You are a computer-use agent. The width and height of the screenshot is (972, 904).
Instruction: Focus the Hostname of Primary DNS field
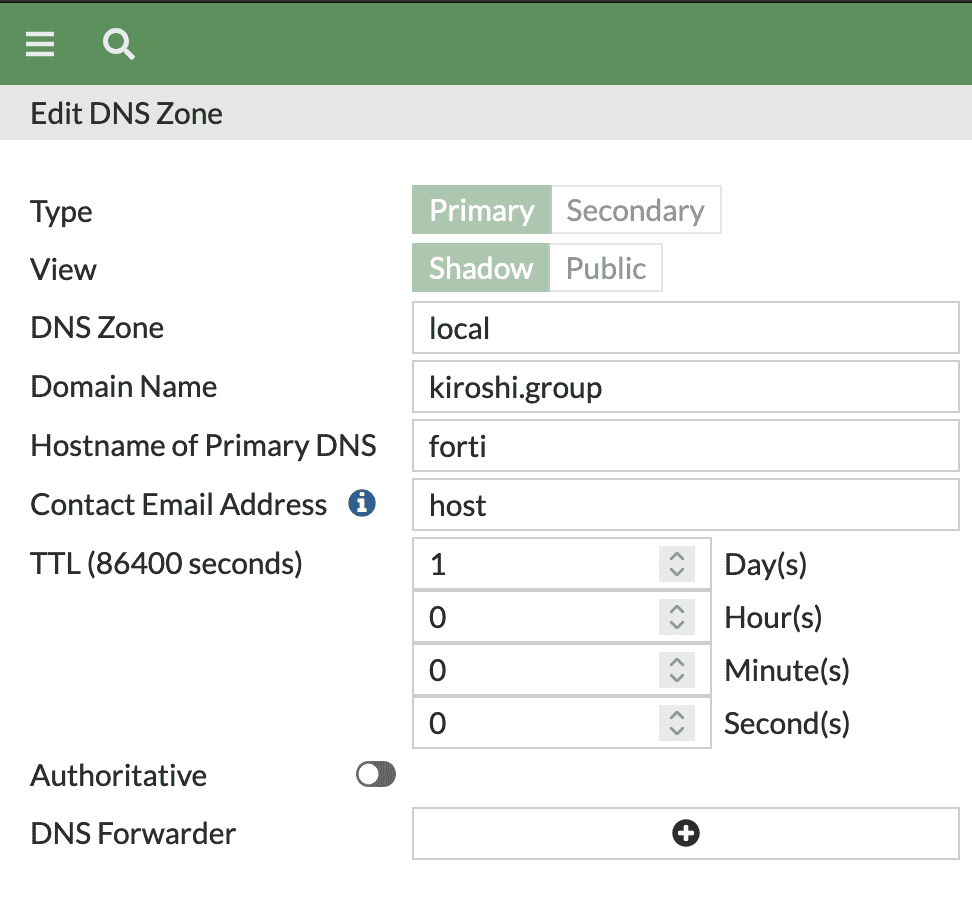(686, 445)
